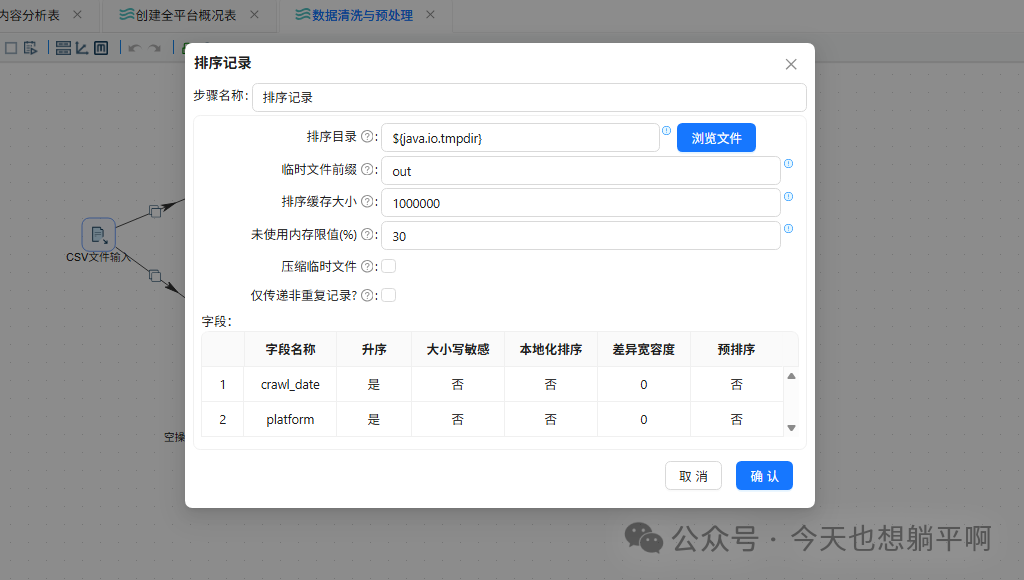Click variable info icon beside 未使用内存限值 field
The height and width of the screenshot is (580, 1024).
point(788,229)
